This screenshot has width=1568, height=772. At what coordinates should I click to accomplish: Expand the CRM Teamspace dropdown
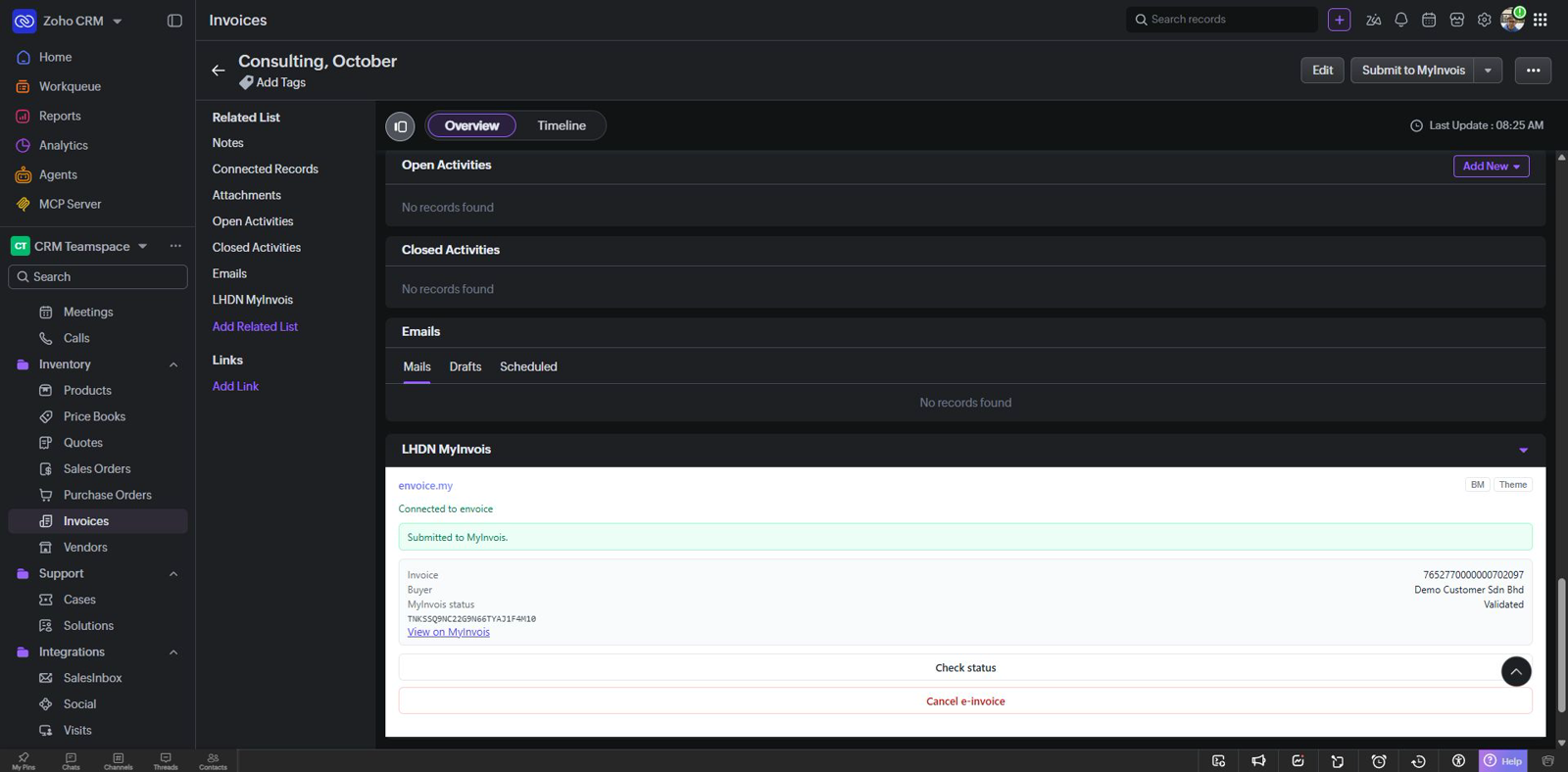tap(142, 246)
